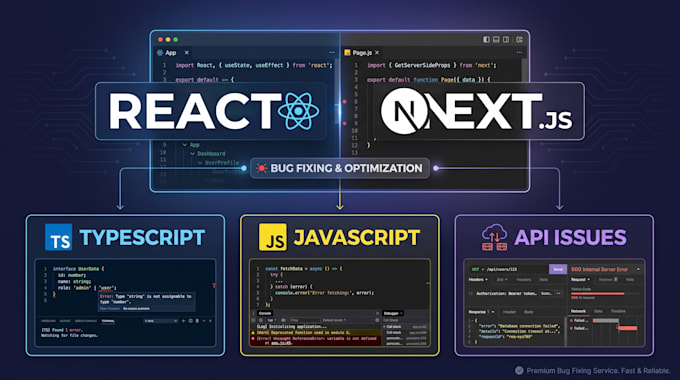Select the Network tab in API panel
Viewport: 680px width, 380px height.
point(578,311)
